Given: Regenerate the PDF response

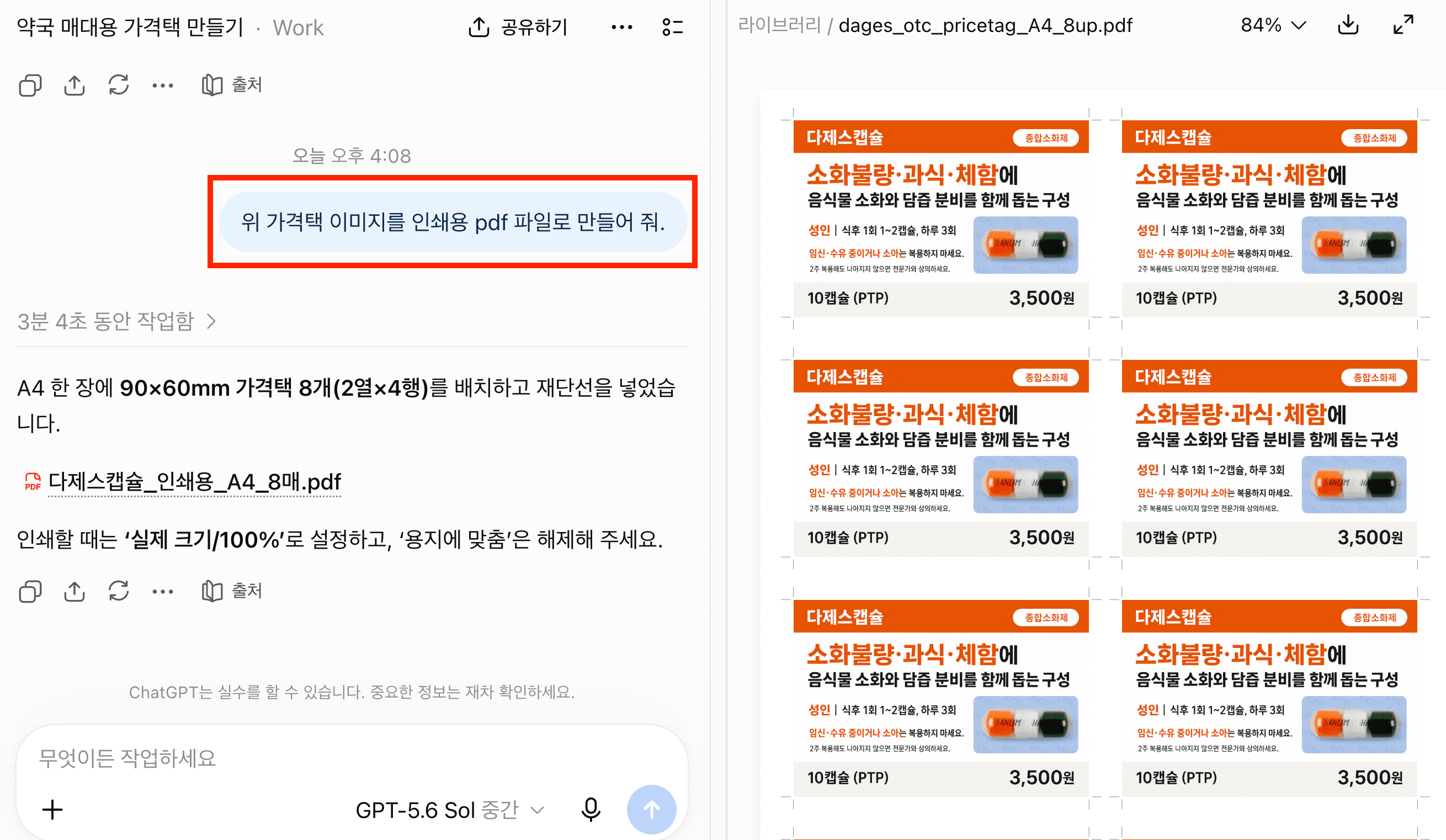Looking at the screenshot, I should [x=119, y=591].
